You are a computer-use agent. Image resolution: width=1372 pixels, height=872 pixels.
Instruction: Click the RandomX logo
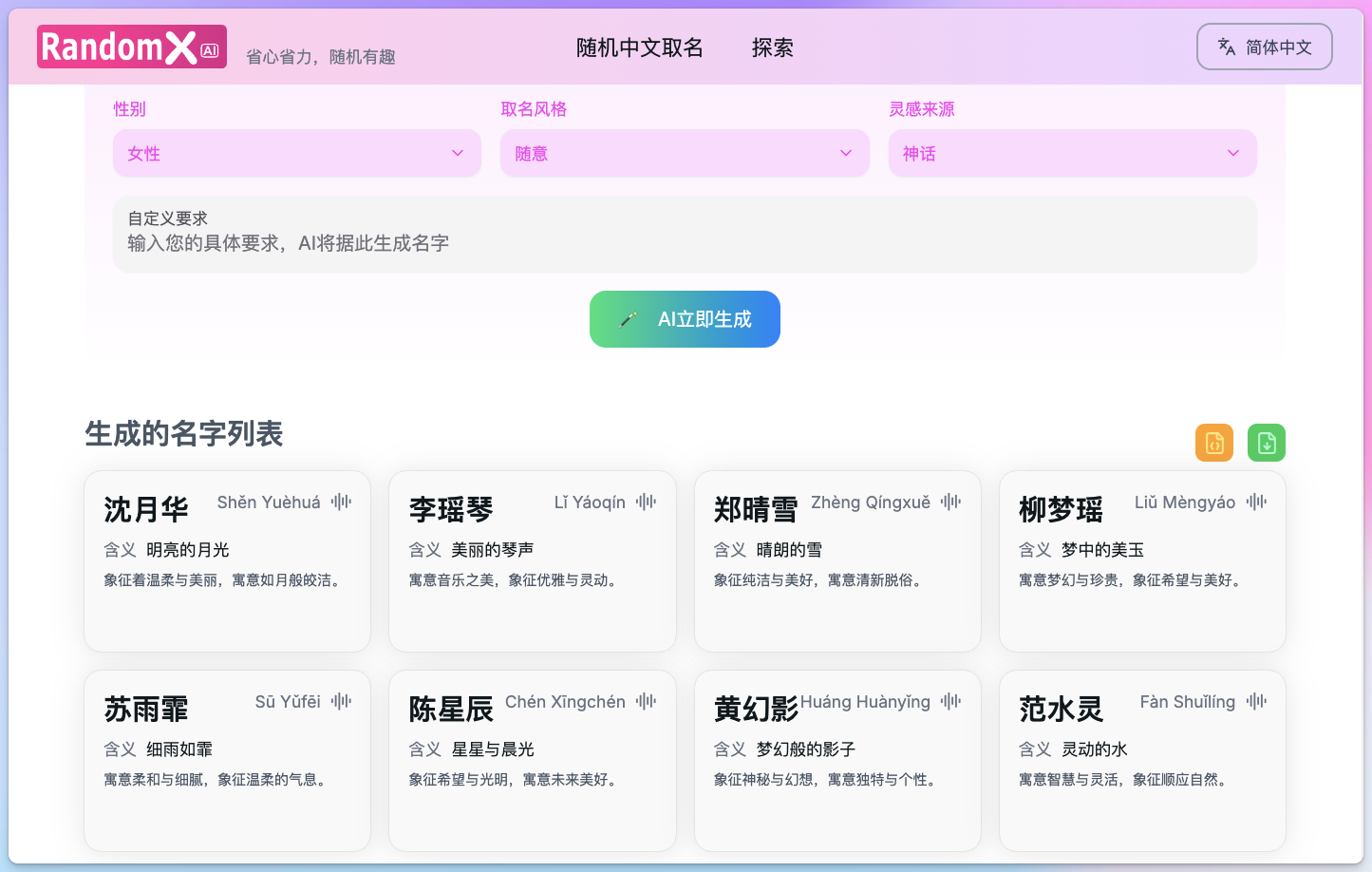(131, 46)
